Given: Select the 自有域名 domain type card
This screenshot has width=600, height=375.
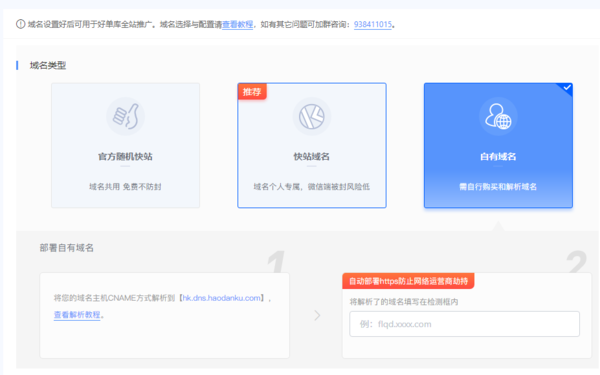Looking at the screenshot, I should pos(498,145).
